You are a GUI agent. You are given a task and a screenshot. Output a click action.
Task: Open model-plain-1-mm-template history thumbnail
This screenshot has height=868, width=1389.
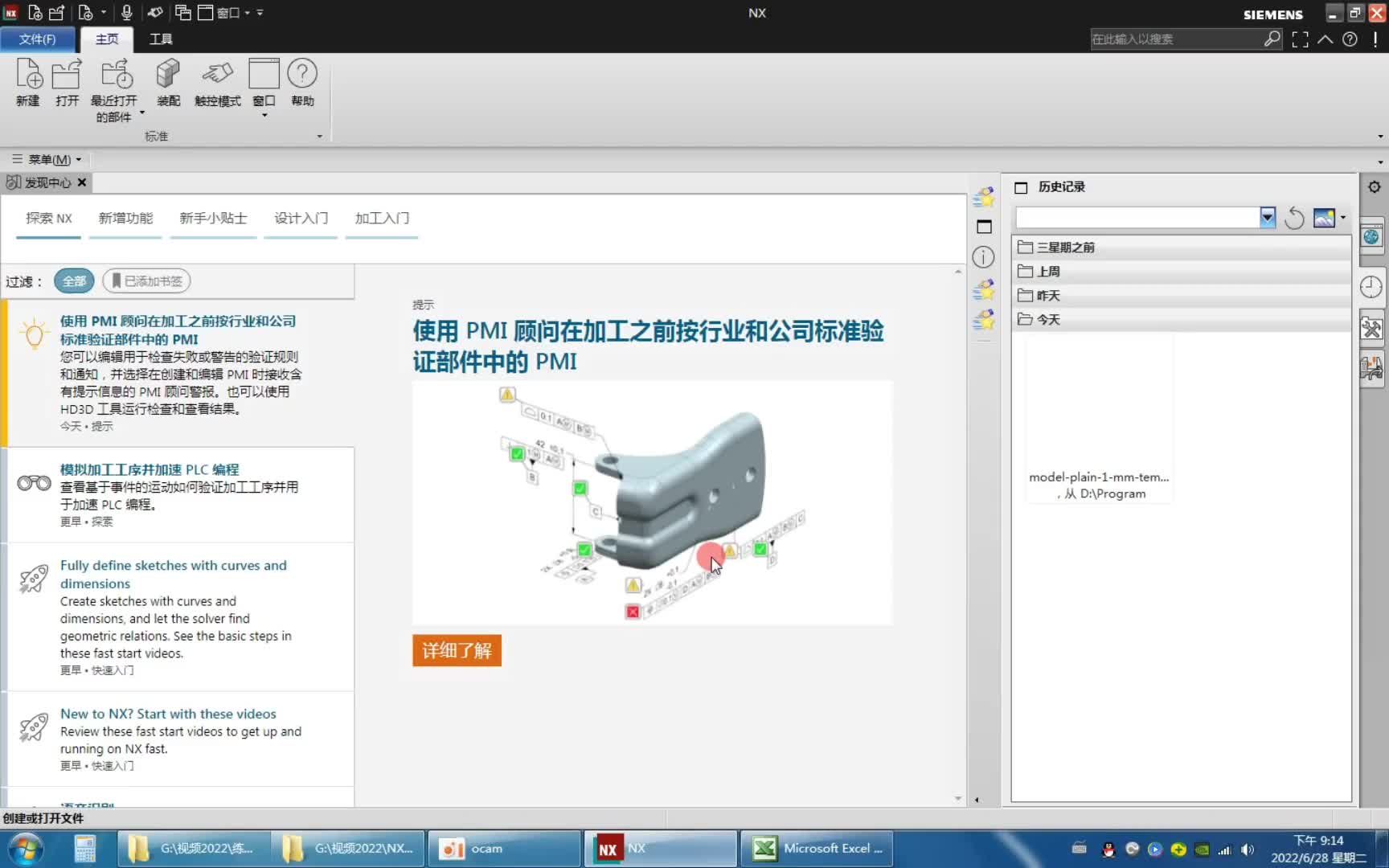1099,419
